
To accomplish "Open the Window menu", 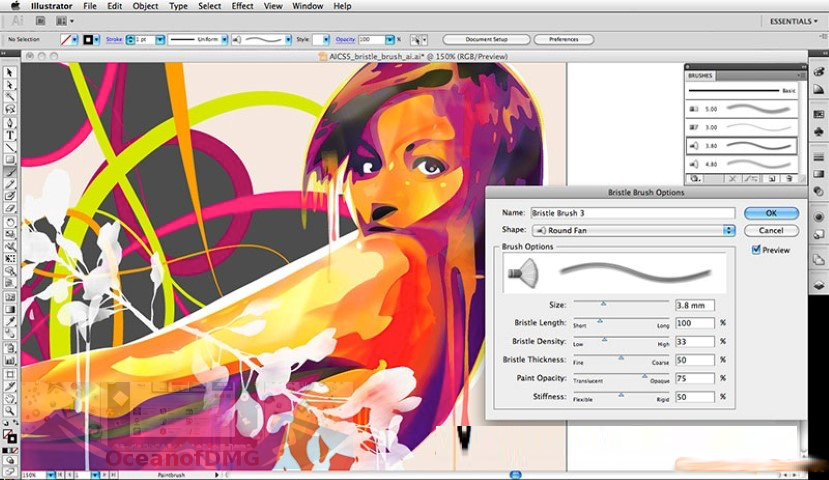I will pyautogui.click(x=308, y=6).
